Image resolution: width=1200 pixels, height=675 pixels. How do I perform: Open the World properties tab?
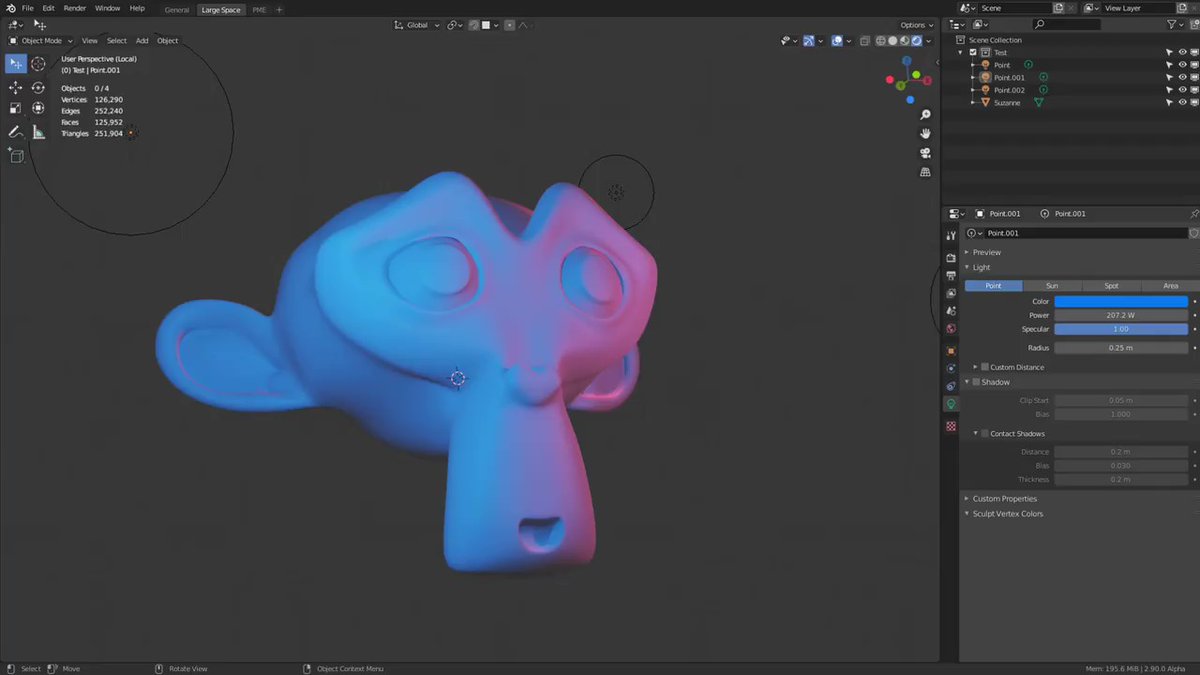(x=951, y=328)
